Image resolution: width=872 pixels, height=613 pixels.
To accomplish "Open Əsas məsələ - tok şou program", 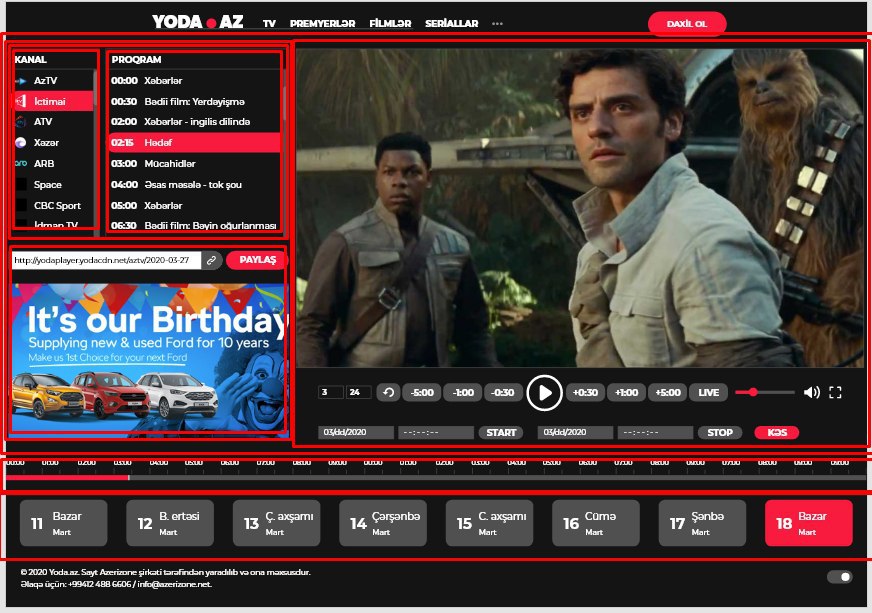I will pyautogui.click(x=194, y=185).
